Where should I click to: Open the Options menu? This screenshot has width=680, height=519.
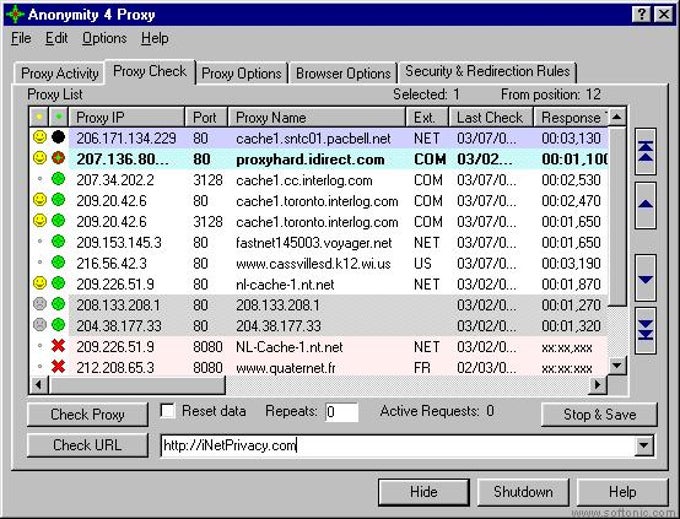coord(104,38)
